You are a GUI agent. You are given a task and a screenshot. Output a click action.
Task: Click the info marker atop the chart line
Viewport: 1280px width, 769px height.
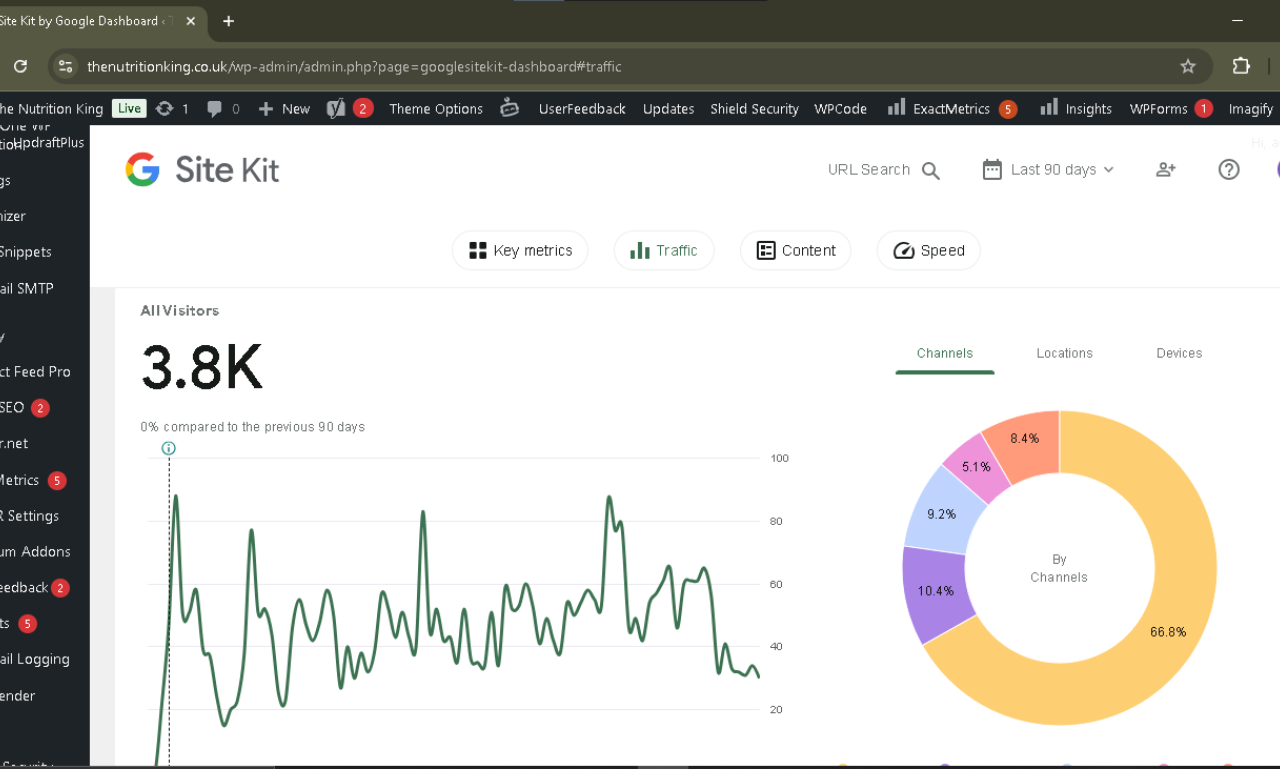168,448
